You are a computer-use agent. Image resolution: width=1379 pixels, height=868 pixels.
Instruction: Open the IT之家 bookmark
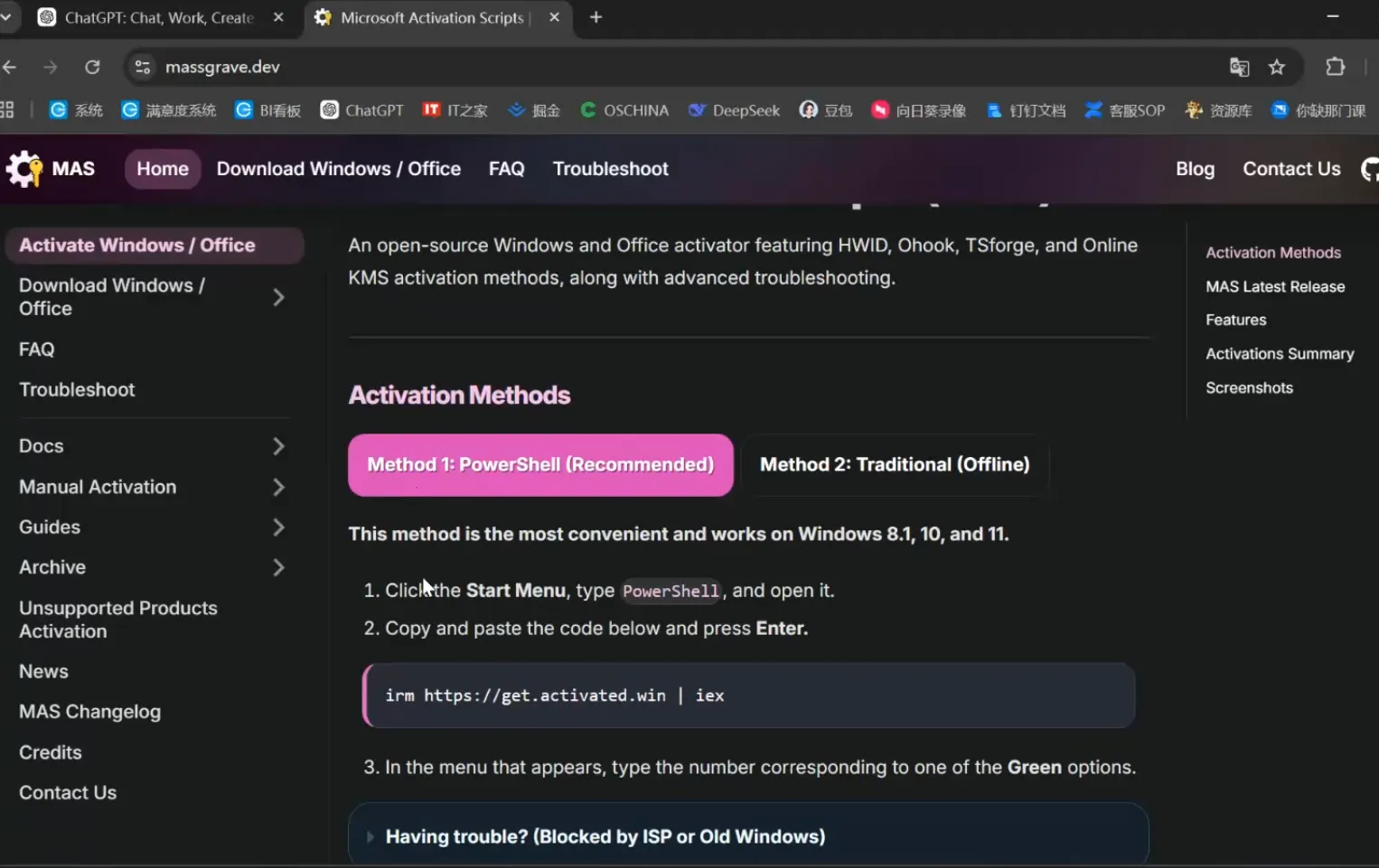(455, 110)
